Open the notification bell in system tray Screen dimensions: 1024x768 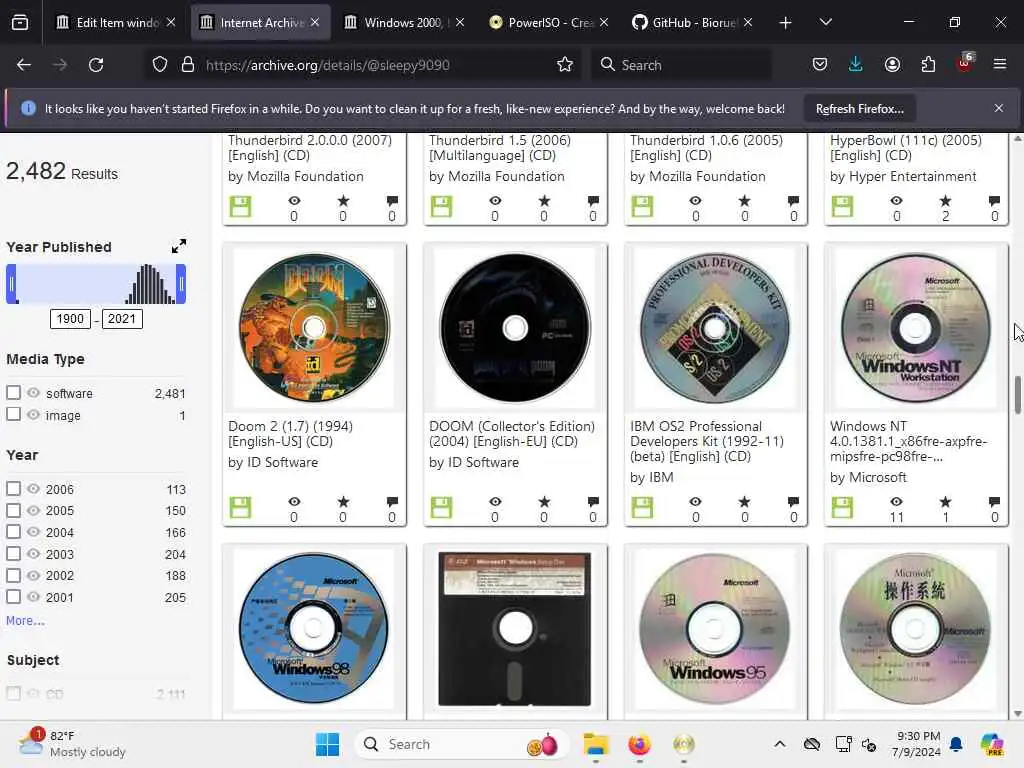point(956,744)
